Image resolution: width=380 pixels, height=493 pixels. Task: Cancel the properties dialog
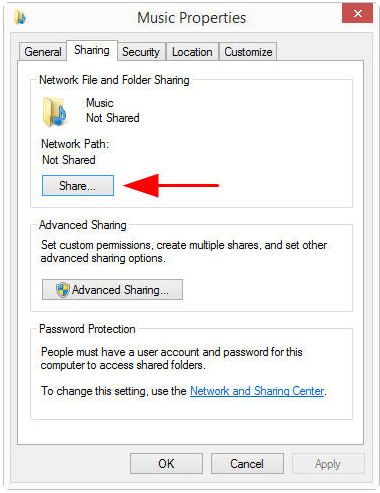[247, 463]
